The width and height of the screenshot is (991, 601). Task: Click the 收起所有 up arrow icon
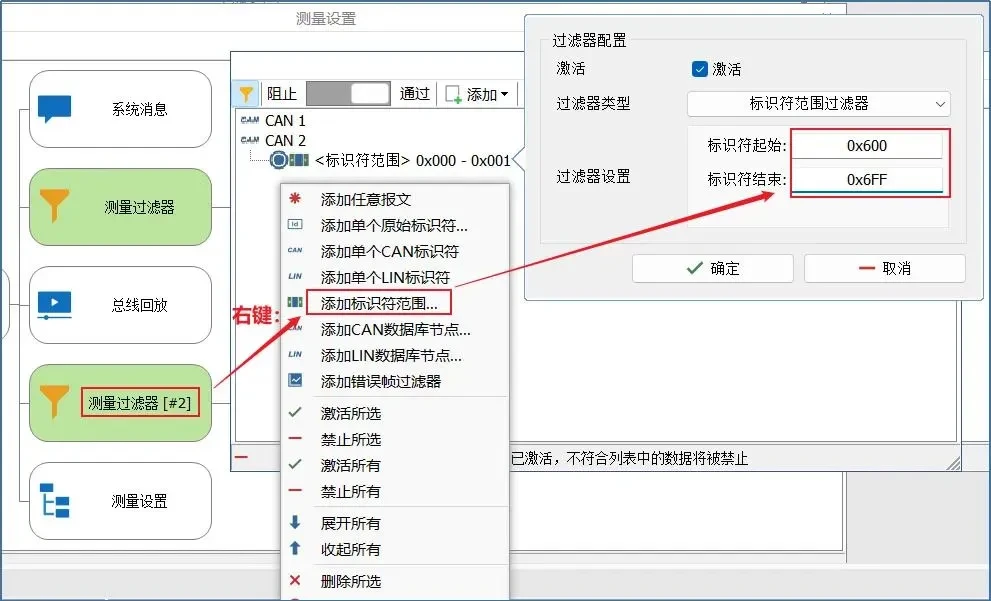295,549
